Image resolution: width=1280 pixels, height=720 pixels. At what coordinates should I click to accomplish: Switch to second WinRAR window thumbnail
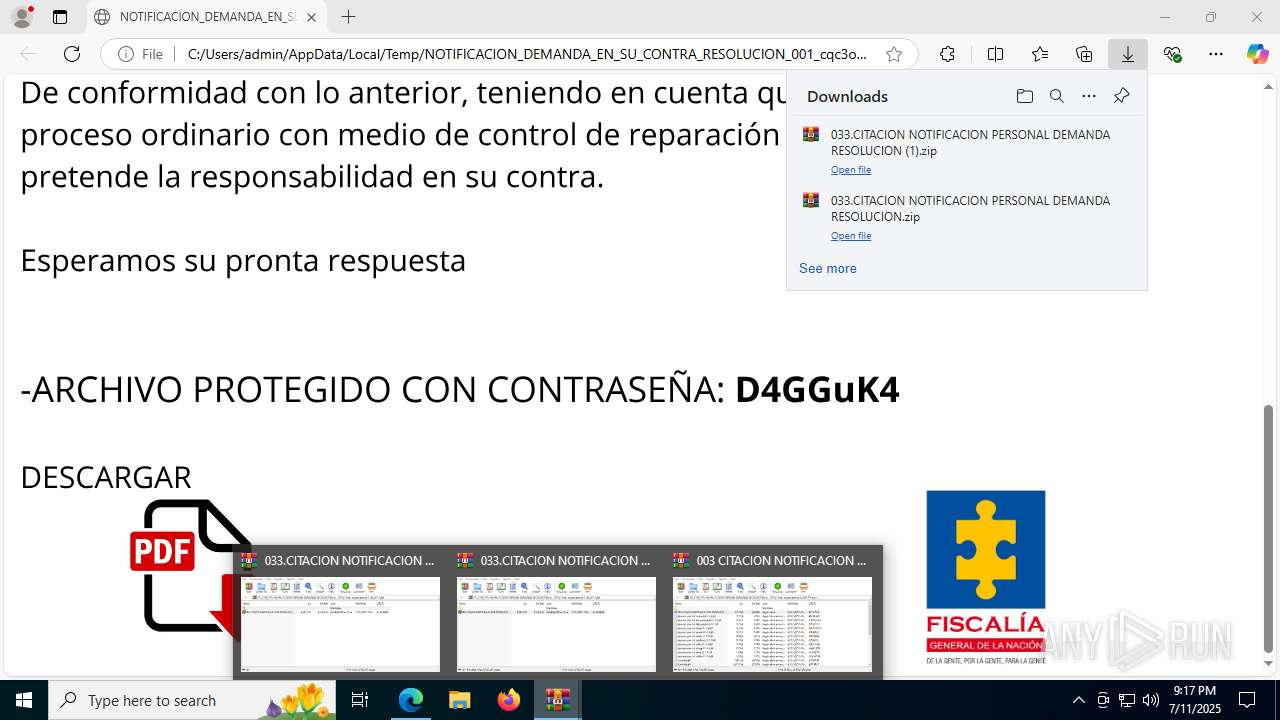(556, 613)
